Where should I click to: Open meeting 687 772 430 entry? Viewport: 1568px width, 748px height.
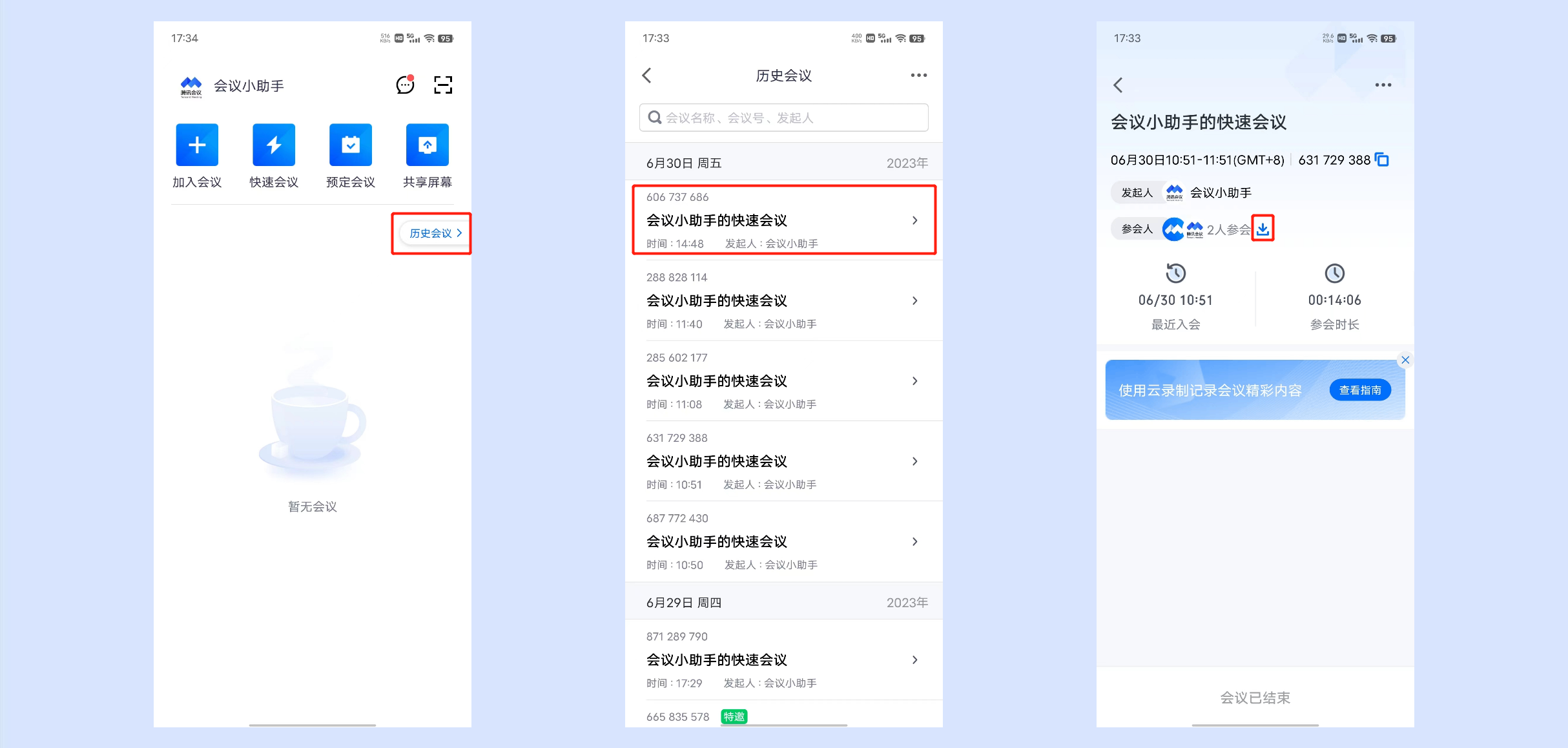click(784, 541)
